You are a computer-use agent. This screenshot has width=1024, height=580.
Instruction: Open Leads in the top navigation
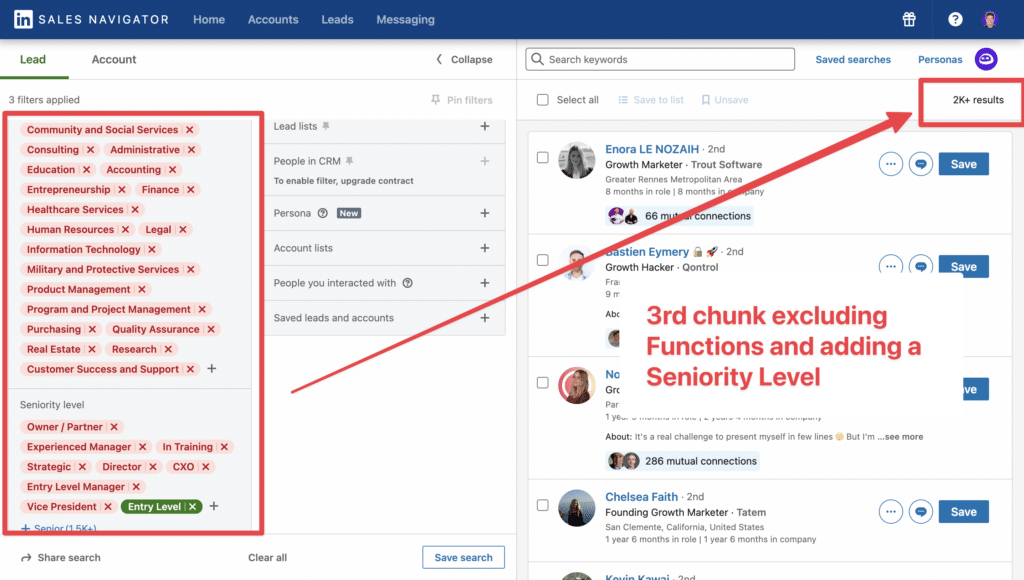[x=337, y=20]
